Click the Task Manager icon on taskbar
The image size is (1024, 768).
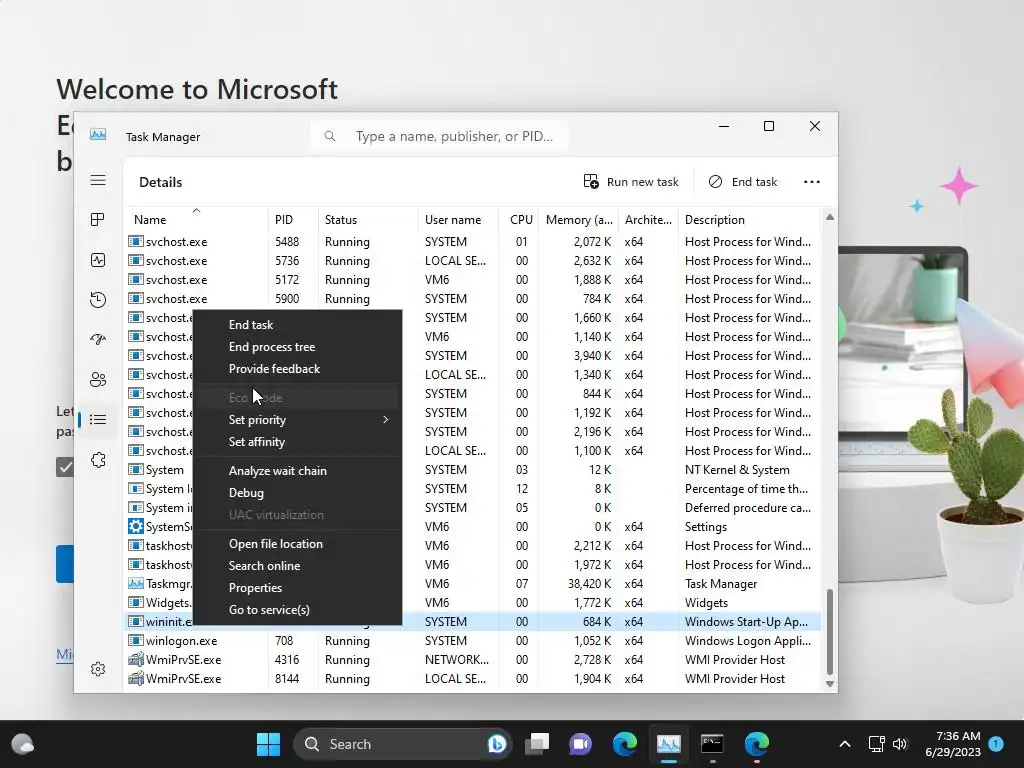click(x=669, y=744)
